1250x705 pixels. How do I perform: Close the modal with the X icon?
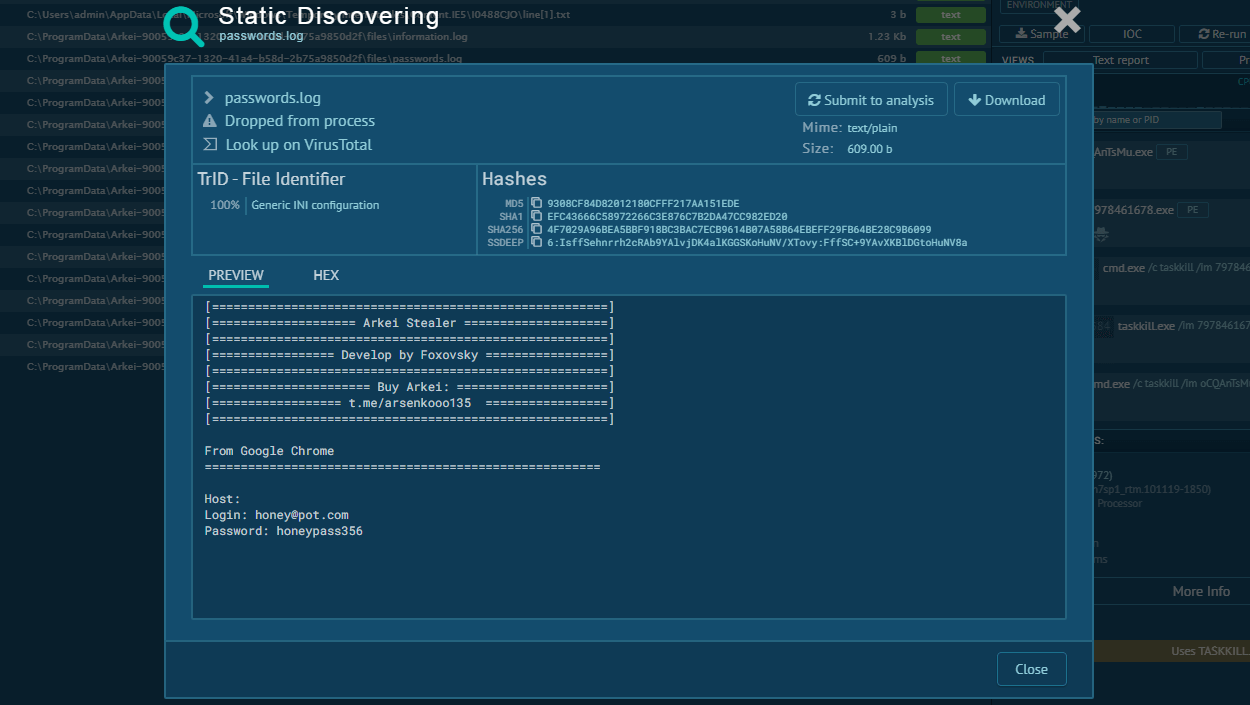(x=1067, y=20)
